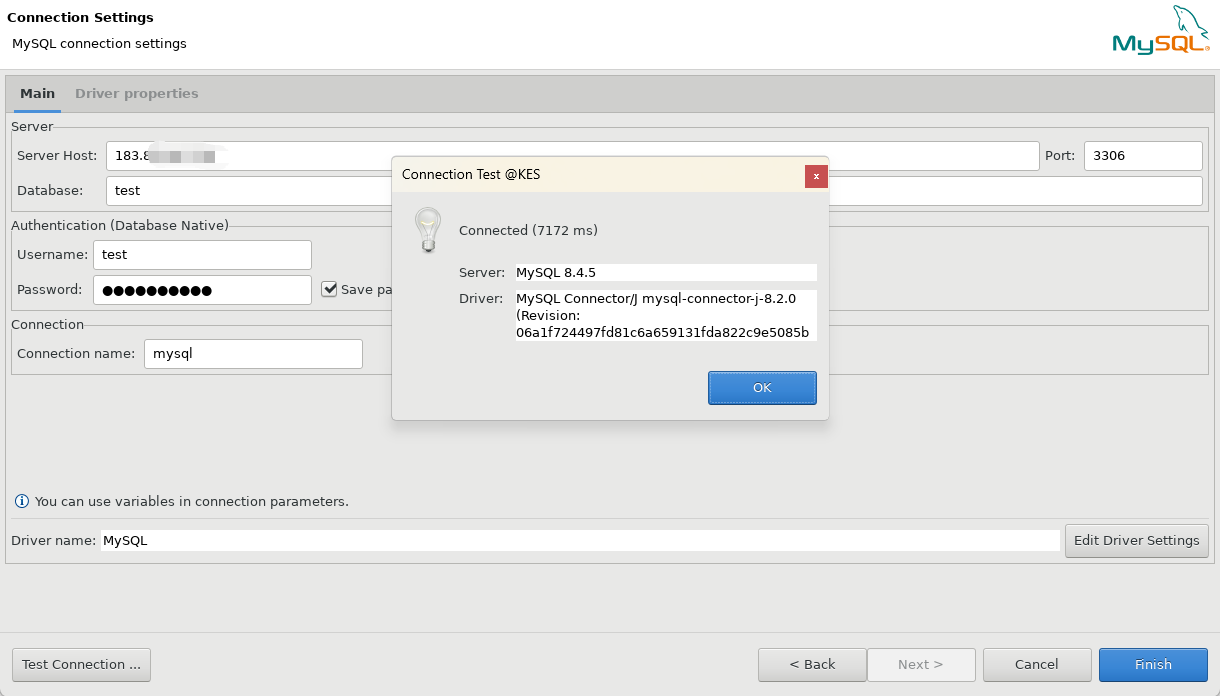Click the Connection name field

(x=253, y=354)
